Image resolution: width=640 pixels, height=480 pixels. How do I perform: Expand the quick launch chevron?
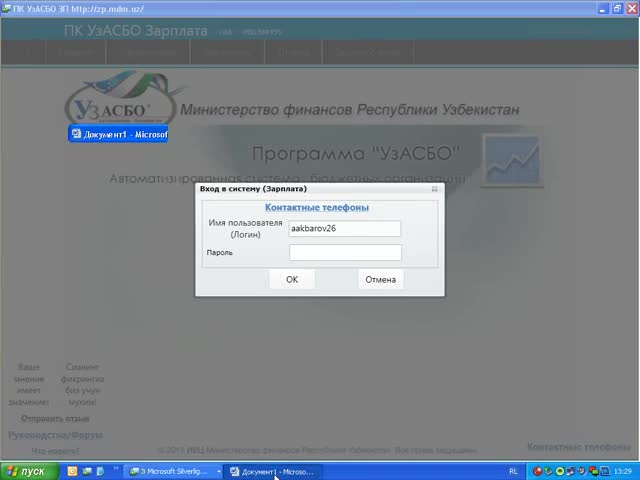[116, 468]
